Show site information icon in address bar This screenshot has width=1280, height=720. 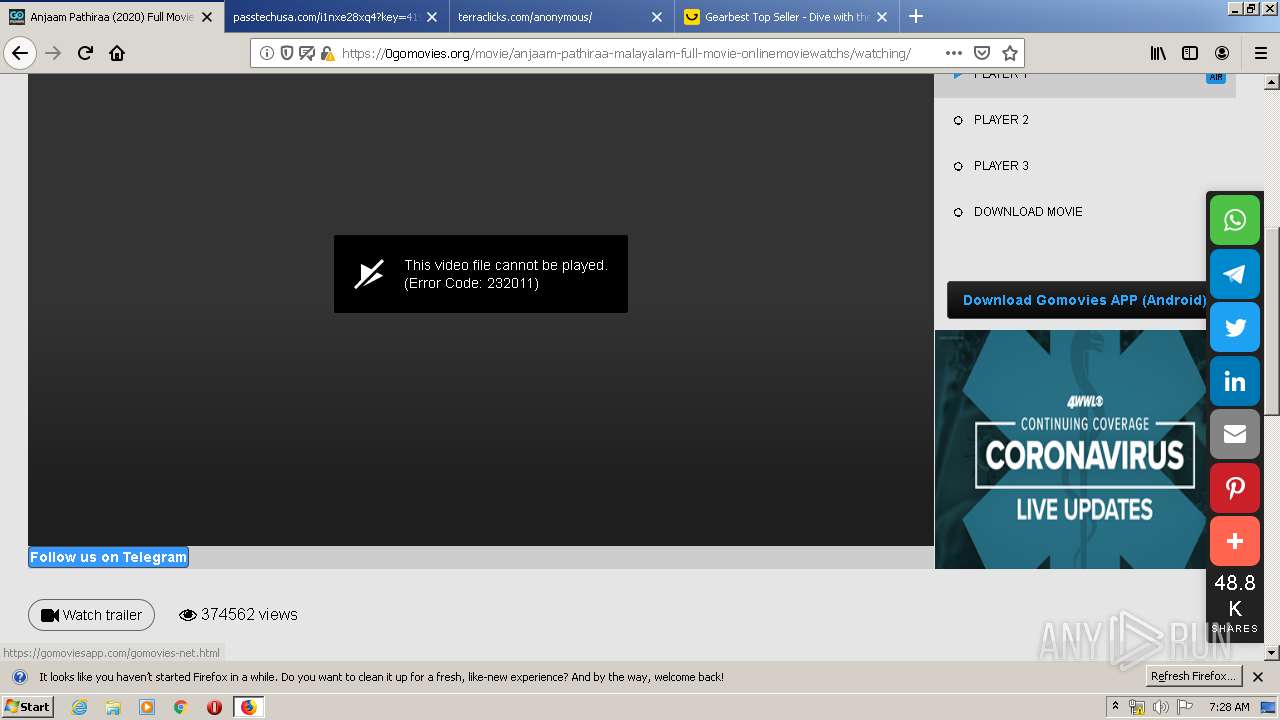pos(267,53)
